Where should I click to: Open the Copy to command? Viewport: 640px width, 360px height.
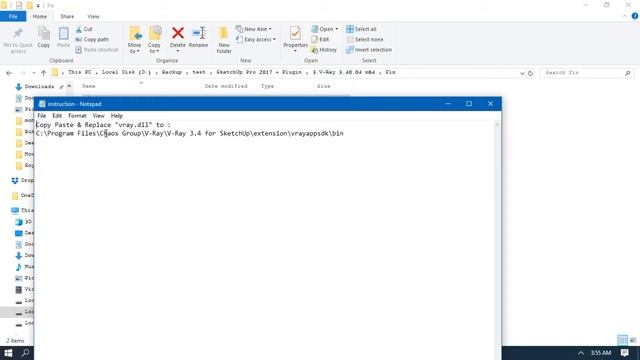pyautogui.click(x=154, y=40)
